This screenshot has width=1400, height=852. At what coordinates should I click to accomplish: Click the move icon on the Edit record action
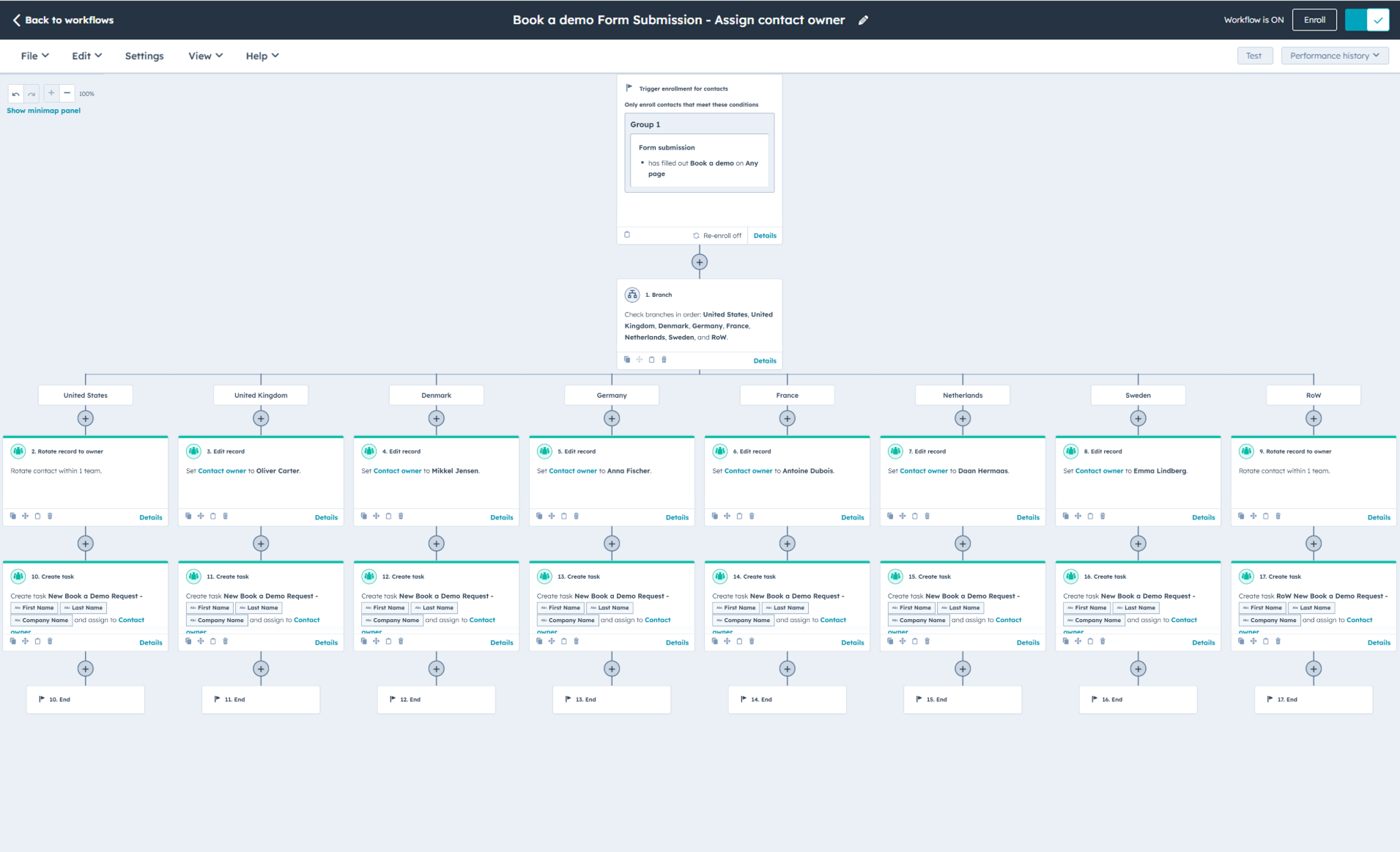click(x=200, y=516)
